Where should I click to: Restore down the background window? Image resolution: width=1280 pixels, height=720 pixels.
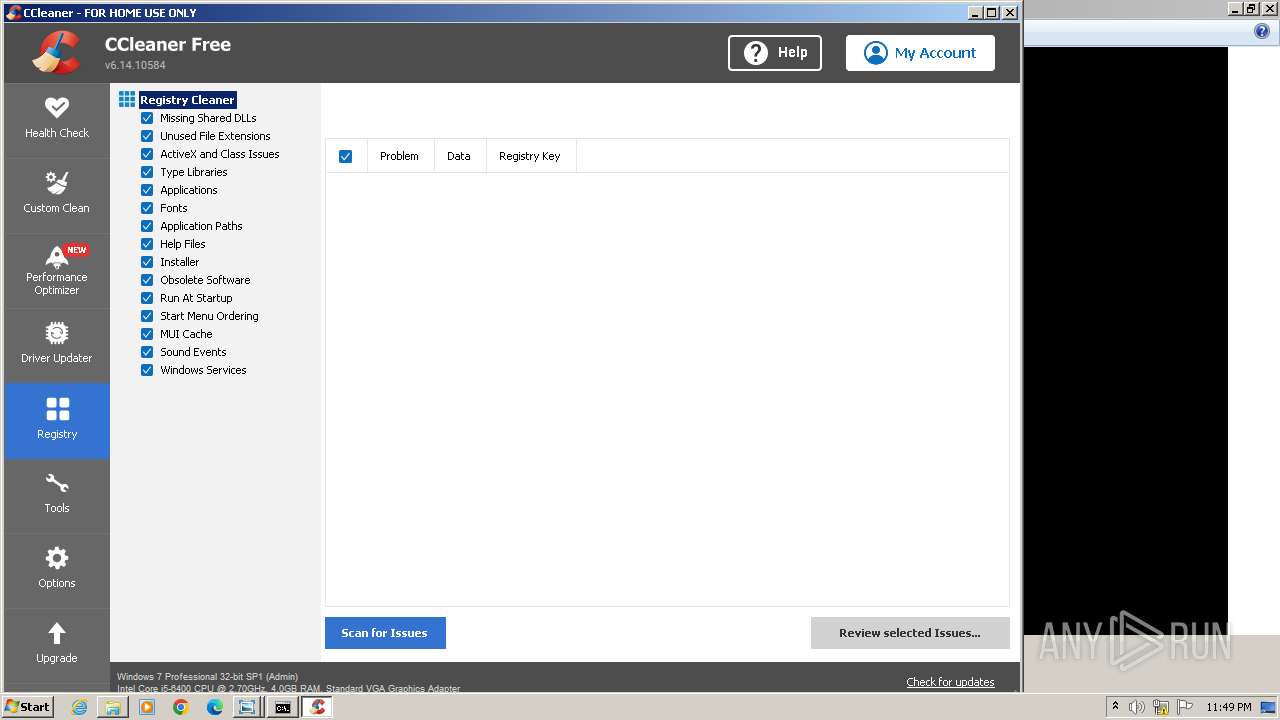[x=1251, y=9]
